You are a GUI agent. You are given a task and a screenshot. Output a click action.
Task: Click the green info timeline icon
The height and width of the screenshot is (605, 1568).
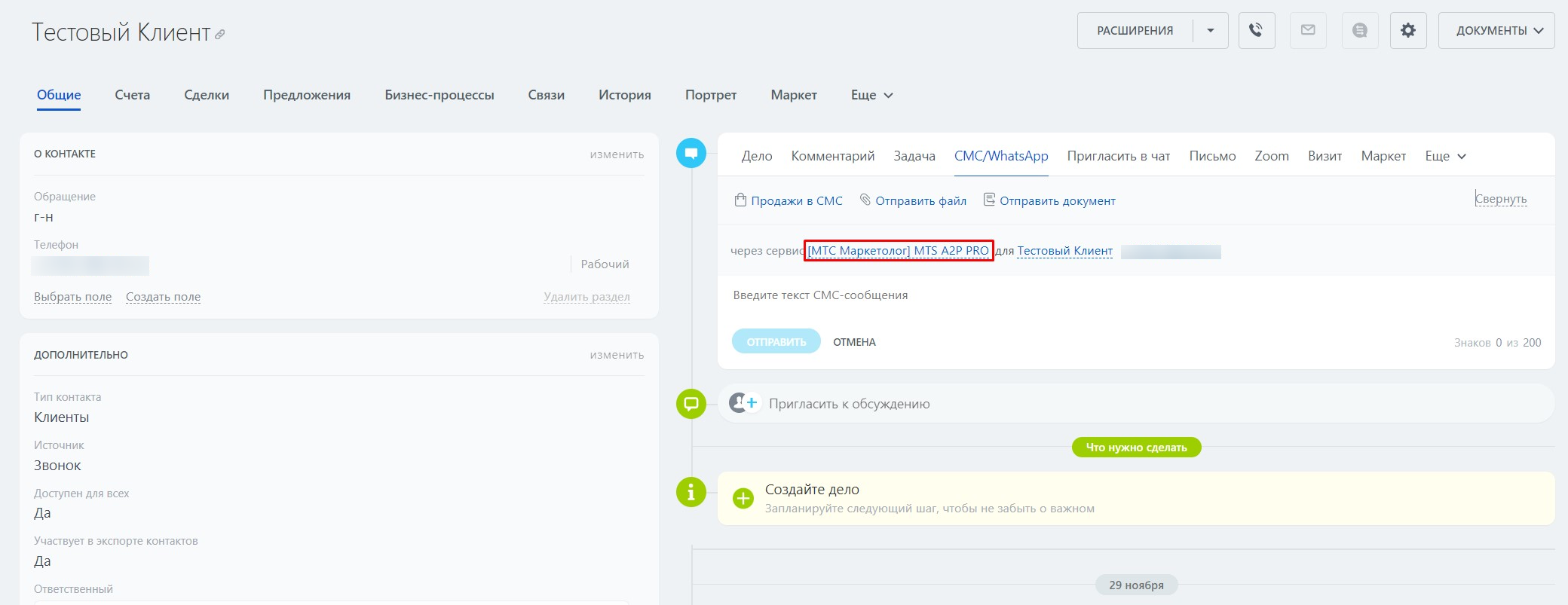[691, 492]
